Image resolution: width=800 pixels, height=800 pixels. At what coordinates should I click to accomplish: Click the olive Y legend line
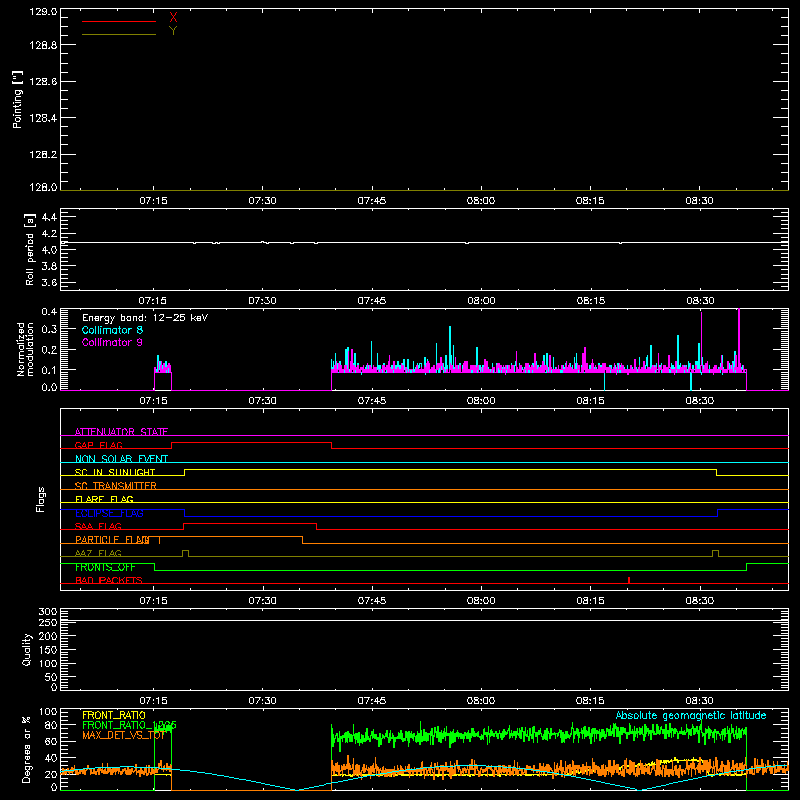pos(119,35)
